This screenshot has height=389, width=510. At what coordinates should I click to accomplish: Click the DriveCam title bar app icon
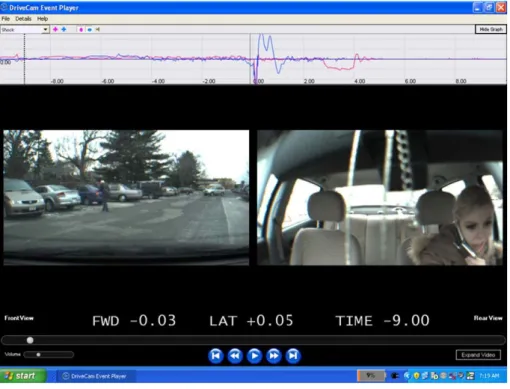click(4, 7)
